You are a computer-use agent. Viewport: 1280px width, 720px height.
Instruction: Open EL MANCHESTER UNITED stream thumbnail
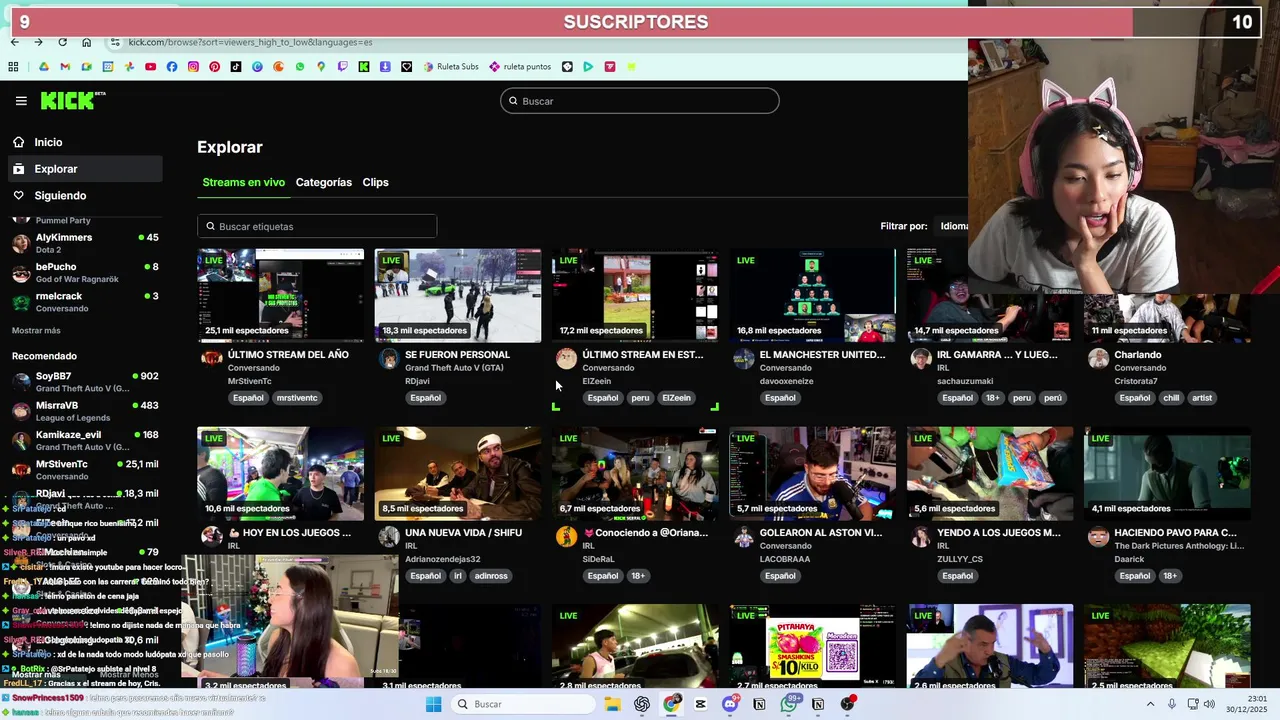pyautogui.click(x=812, y=295)
